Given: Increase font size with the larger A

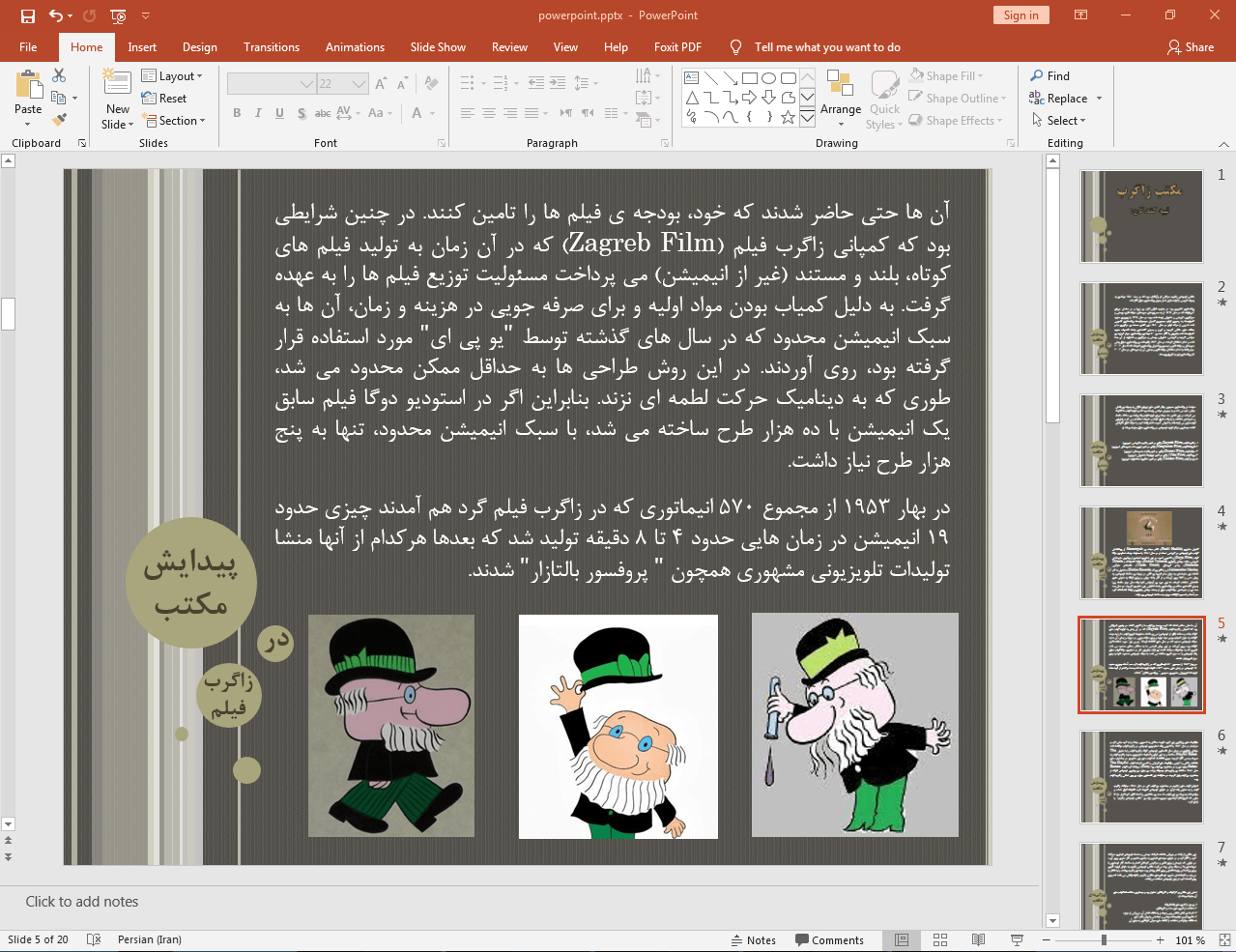Looking at the screenshot, I should [381, 84].
